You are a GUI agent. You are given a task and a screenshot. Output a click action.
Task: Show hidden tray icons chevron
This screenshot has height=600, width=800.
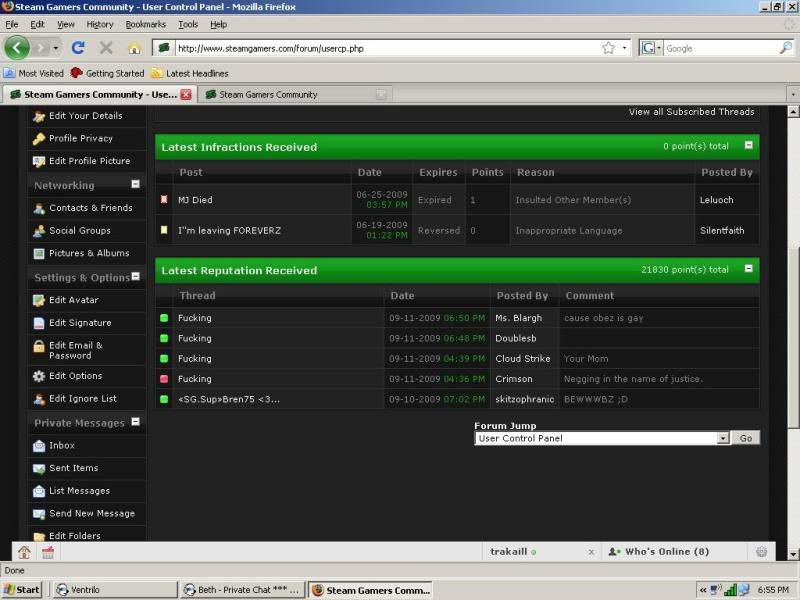703,590
